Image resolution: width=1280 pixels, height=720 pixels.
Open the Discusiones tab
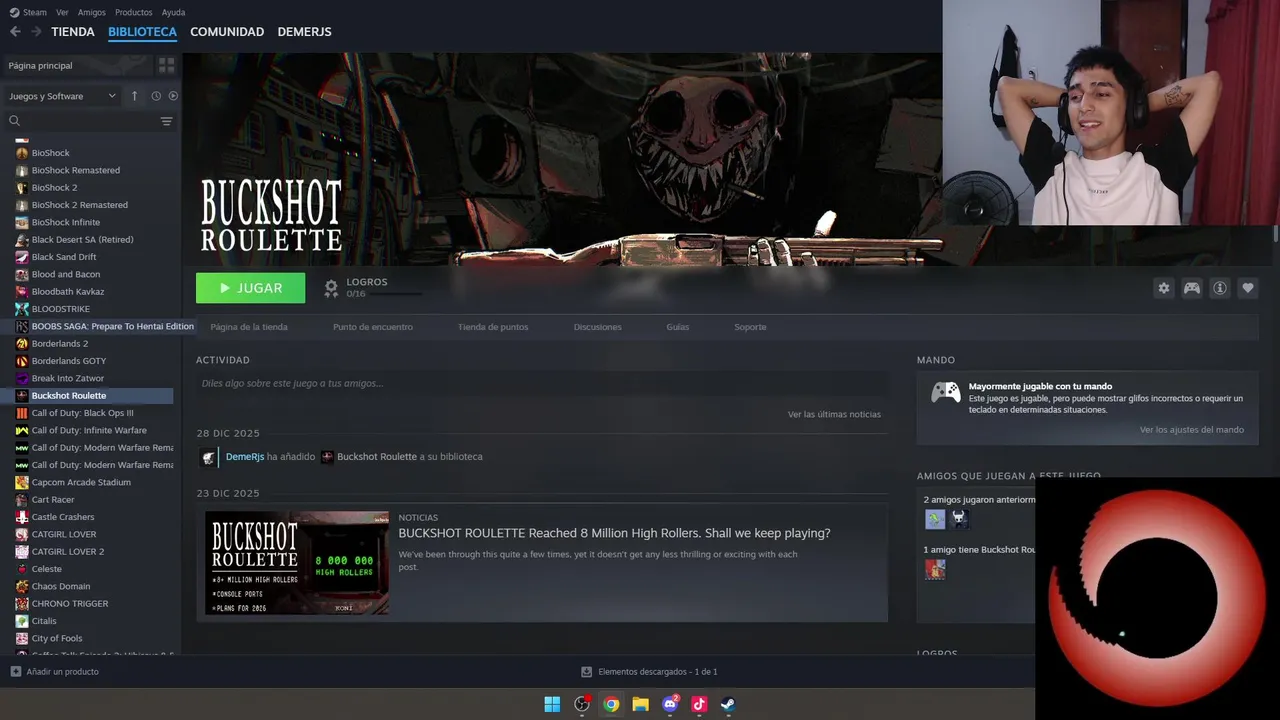pyautogui.click(x=597, y=327)
